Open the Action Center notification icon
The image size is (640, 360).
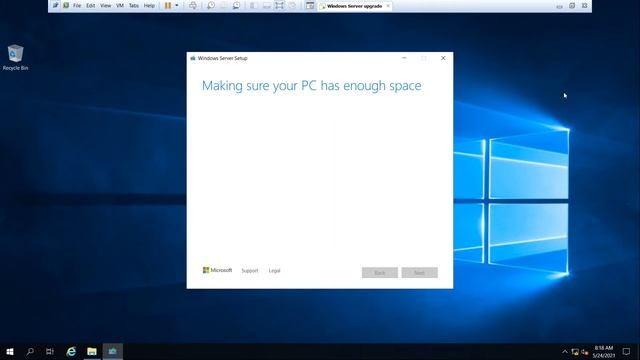[x=626, y=351]
